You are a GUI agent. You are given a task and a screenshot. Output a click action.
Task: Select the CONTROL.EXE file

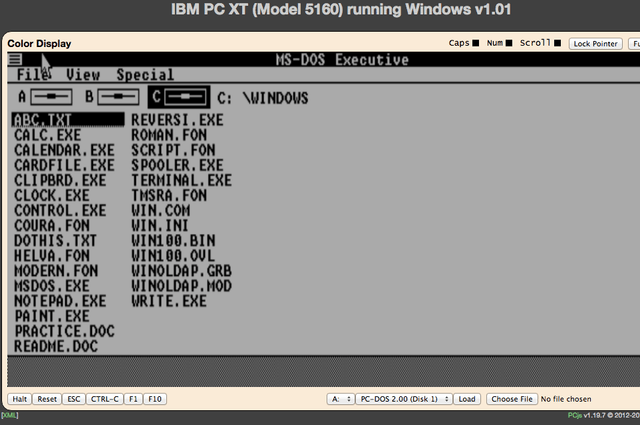pyautogui.click(x=60, y=211)
